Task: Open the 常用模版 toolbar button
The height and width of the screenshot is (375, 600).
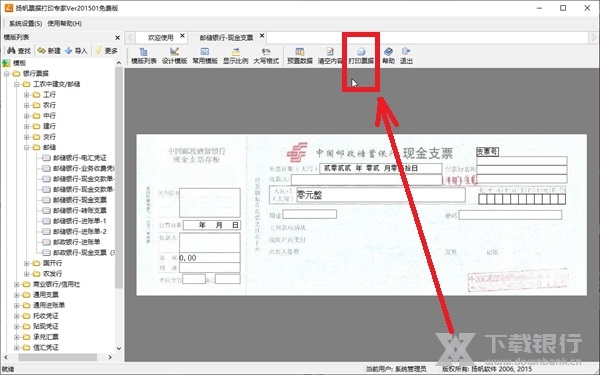Action: [205, 56]
